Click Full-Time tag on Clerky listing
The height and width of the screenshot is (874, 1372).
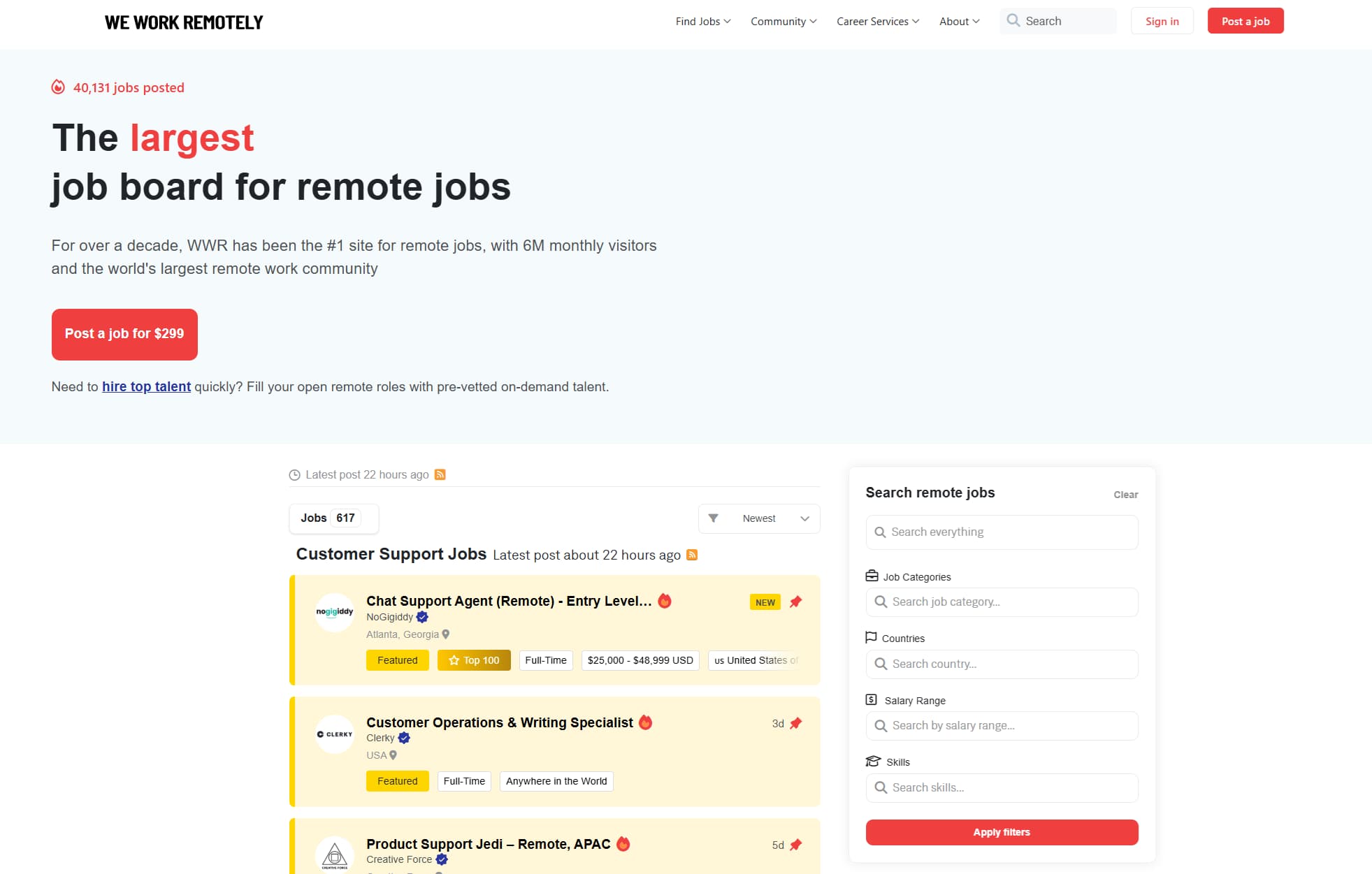(464, 781)
